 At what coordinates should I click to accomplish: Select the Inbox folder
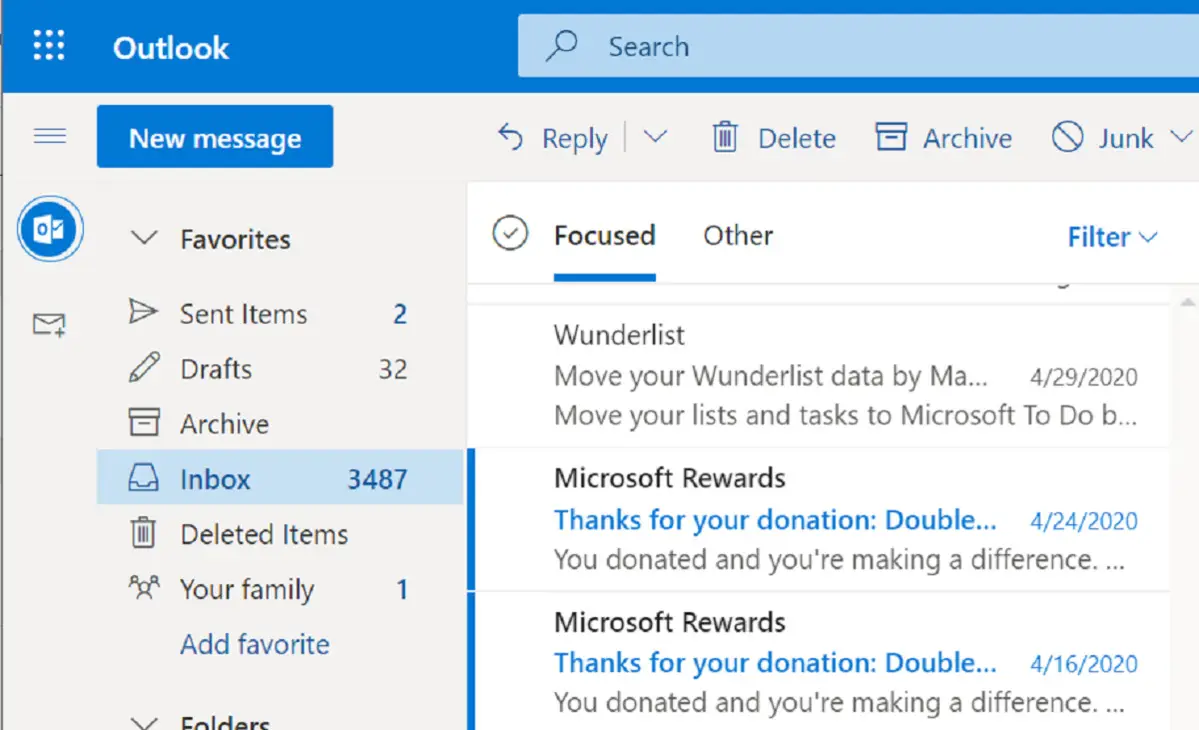pyautogui.click(x=280, y=479)
